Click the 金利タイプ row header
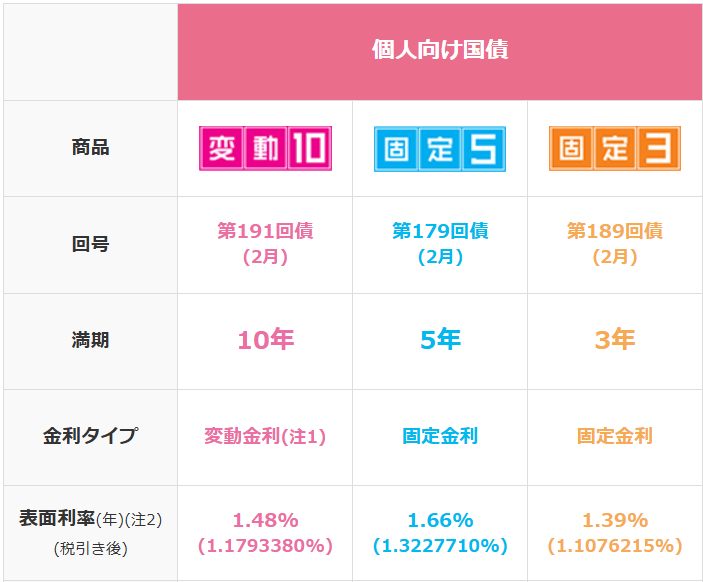The width and height of the screenshot is (703, 582). pos(90,436)
